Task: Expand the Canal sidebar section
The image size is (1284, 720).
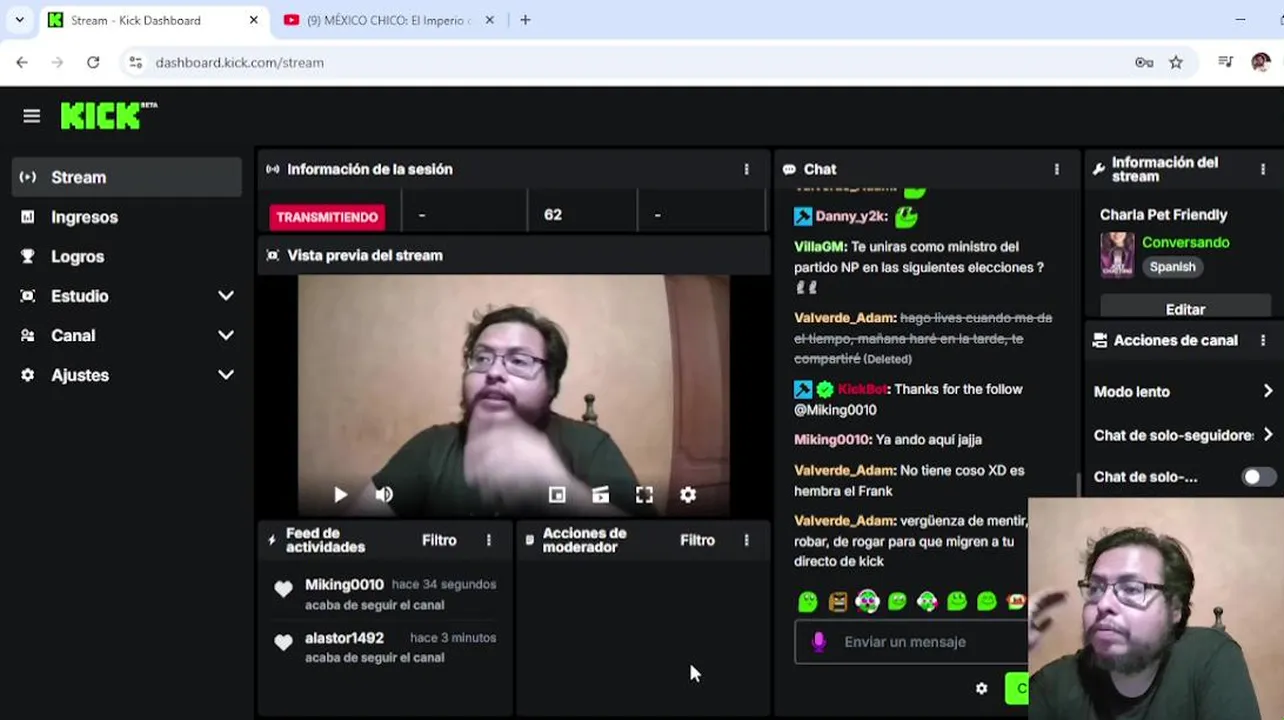Action: coord(127,336)
